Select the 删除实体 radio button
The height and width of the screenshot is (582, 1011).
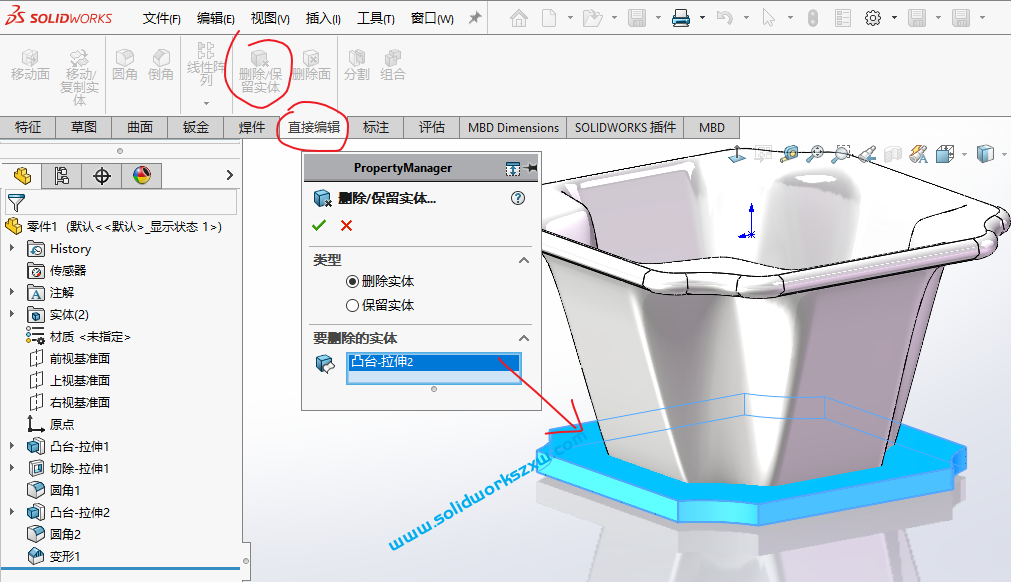click(x=352, y=282)
